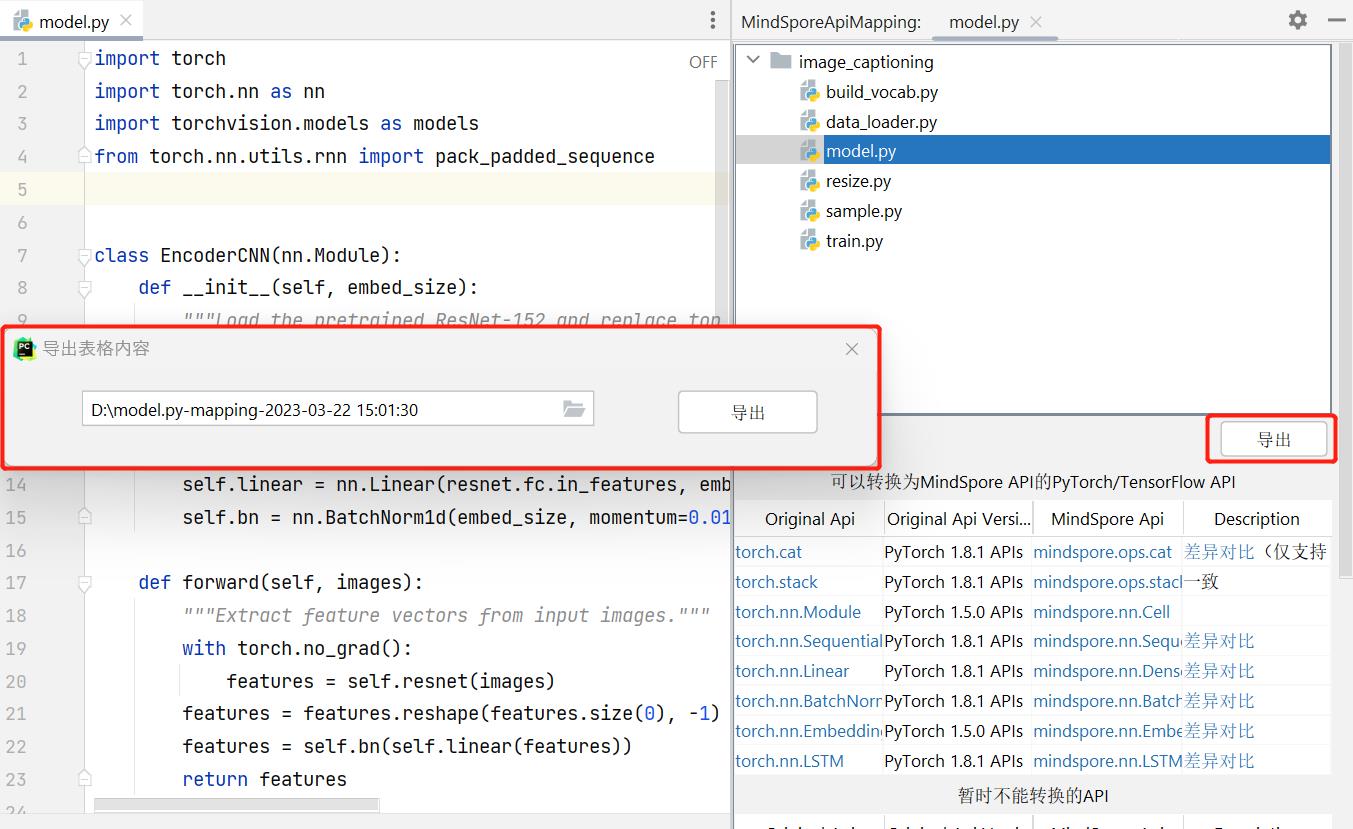Viewport: 1353px width, 829px height.
Task: Open the torch.cat API link
Action: point(768,552)
